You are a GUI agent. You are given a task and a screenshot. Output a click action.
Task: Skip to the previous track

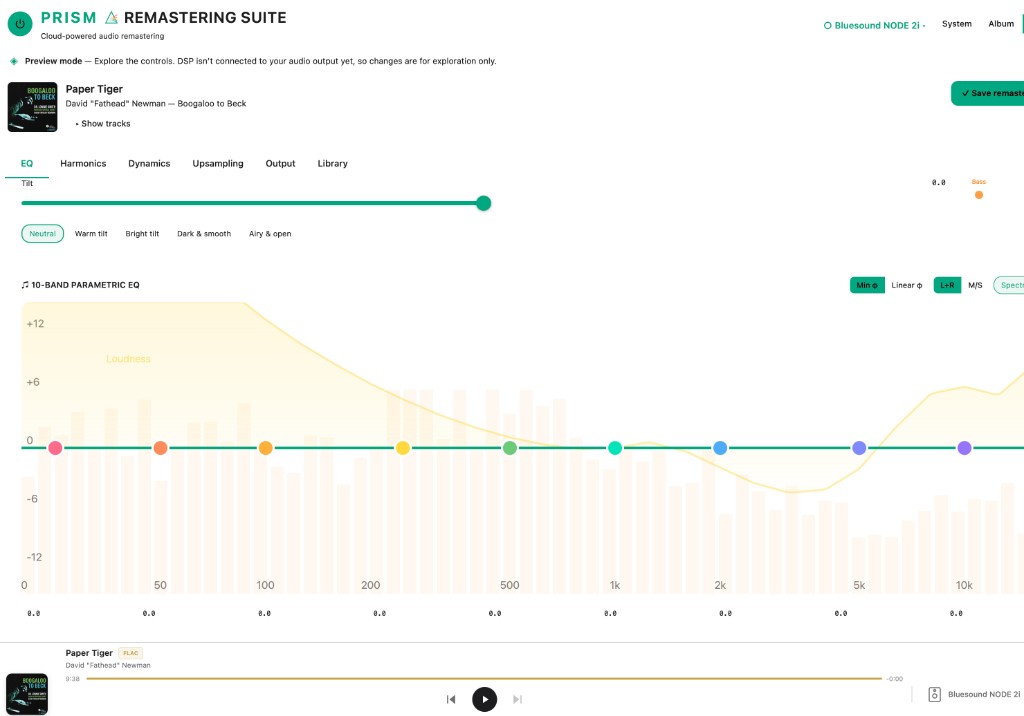(451, 699)
